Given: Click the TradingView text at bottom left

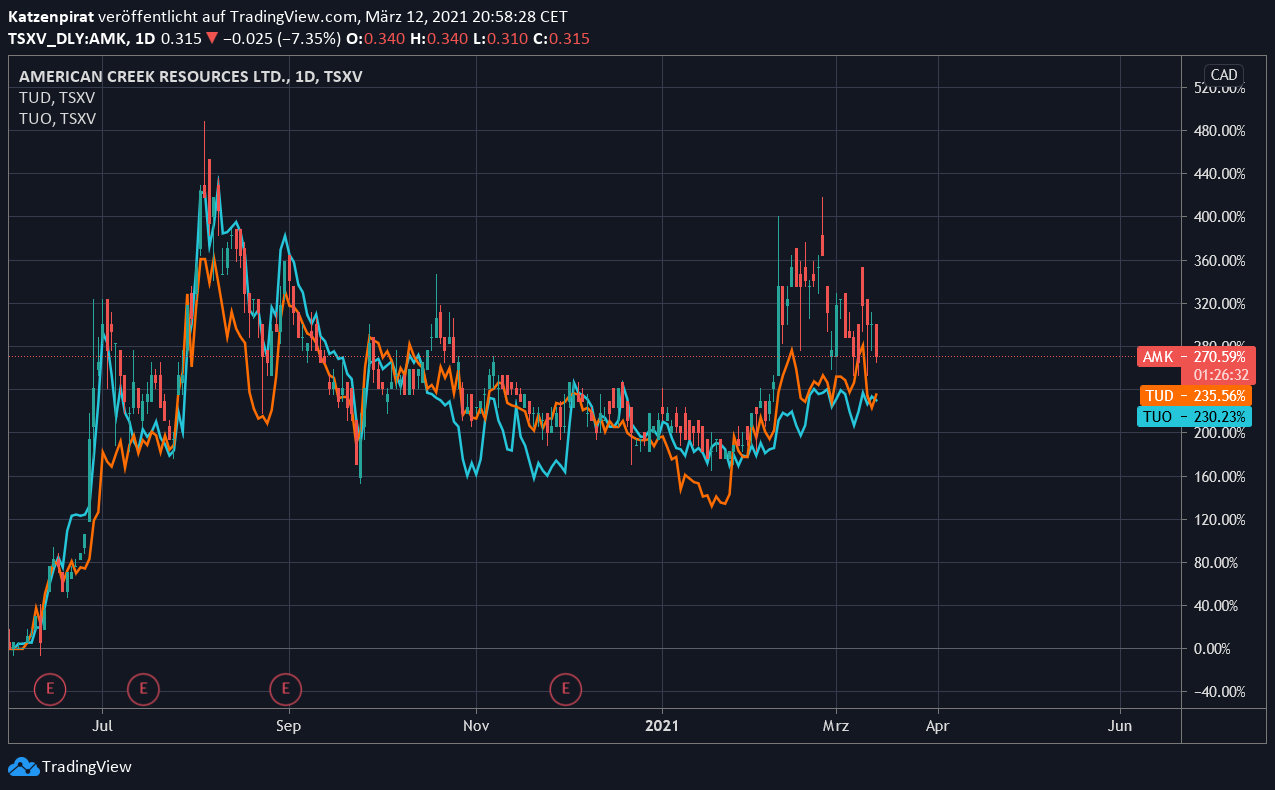Looking at the screenshot, I should [86, 767].
